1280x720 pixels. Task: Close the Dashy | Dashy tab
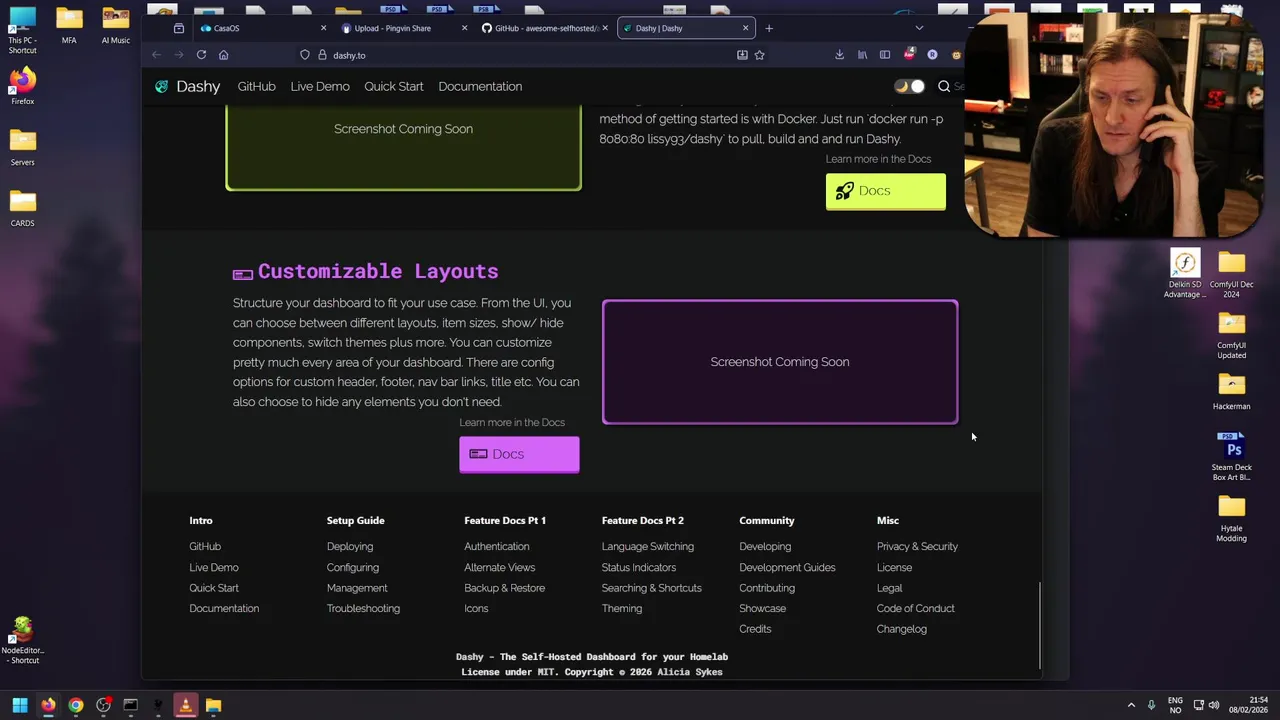(745, 28)
